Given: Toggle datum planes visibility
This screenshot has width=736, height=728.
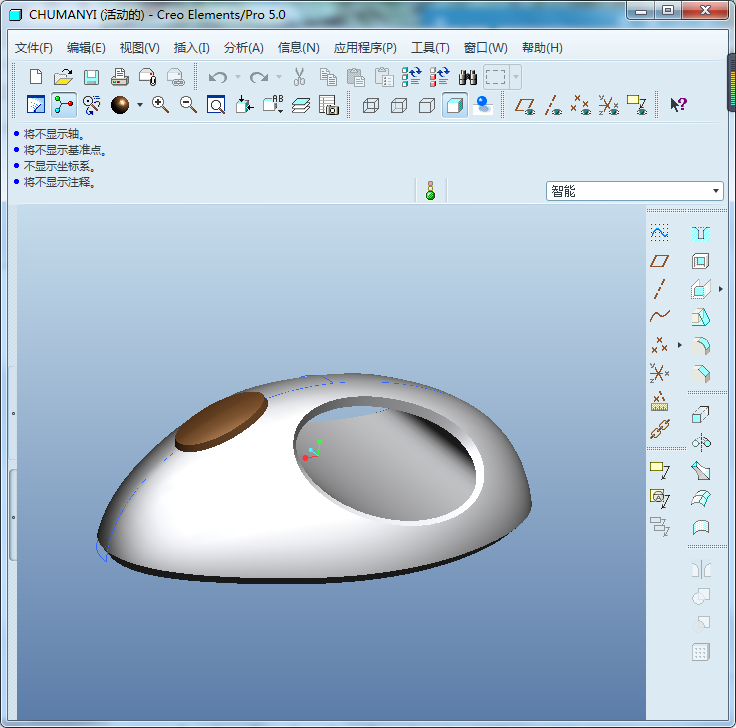Looking at the screenshot, I should [525, 105].
